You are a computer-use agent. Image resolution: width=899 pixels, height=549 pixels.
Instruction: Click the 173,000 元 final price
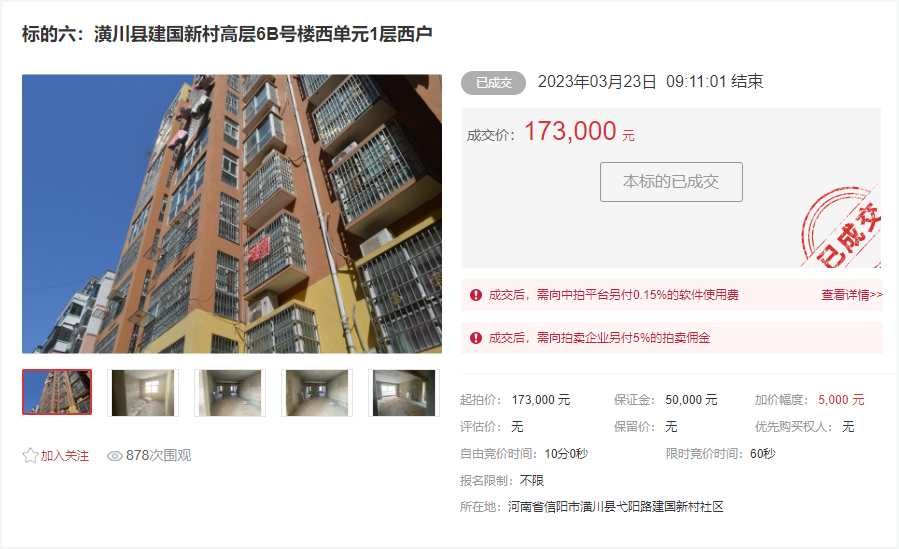(x=580, y=132)
